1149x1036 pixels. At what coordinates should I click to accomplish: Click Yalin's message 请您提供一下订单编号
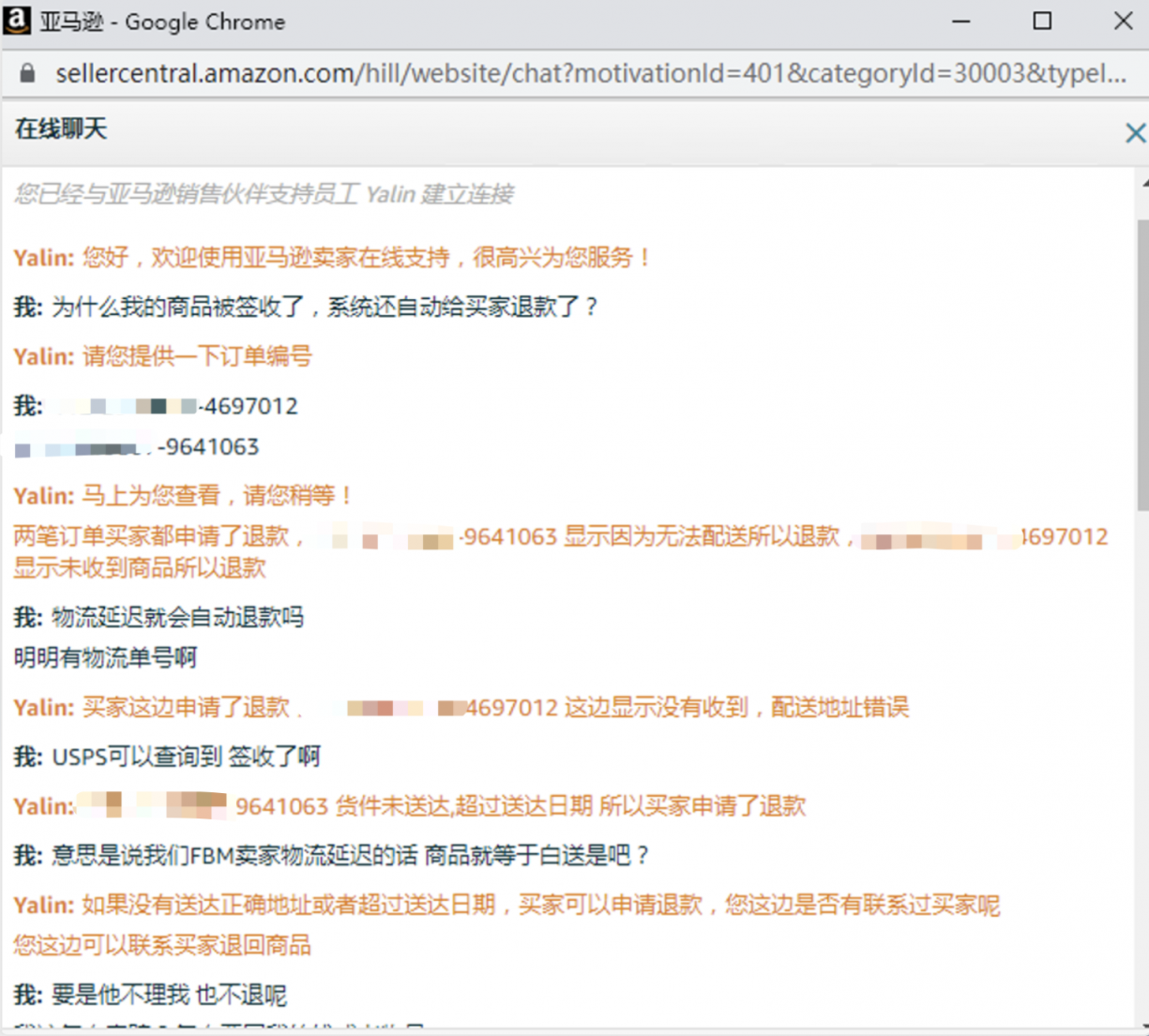point(162,356)
